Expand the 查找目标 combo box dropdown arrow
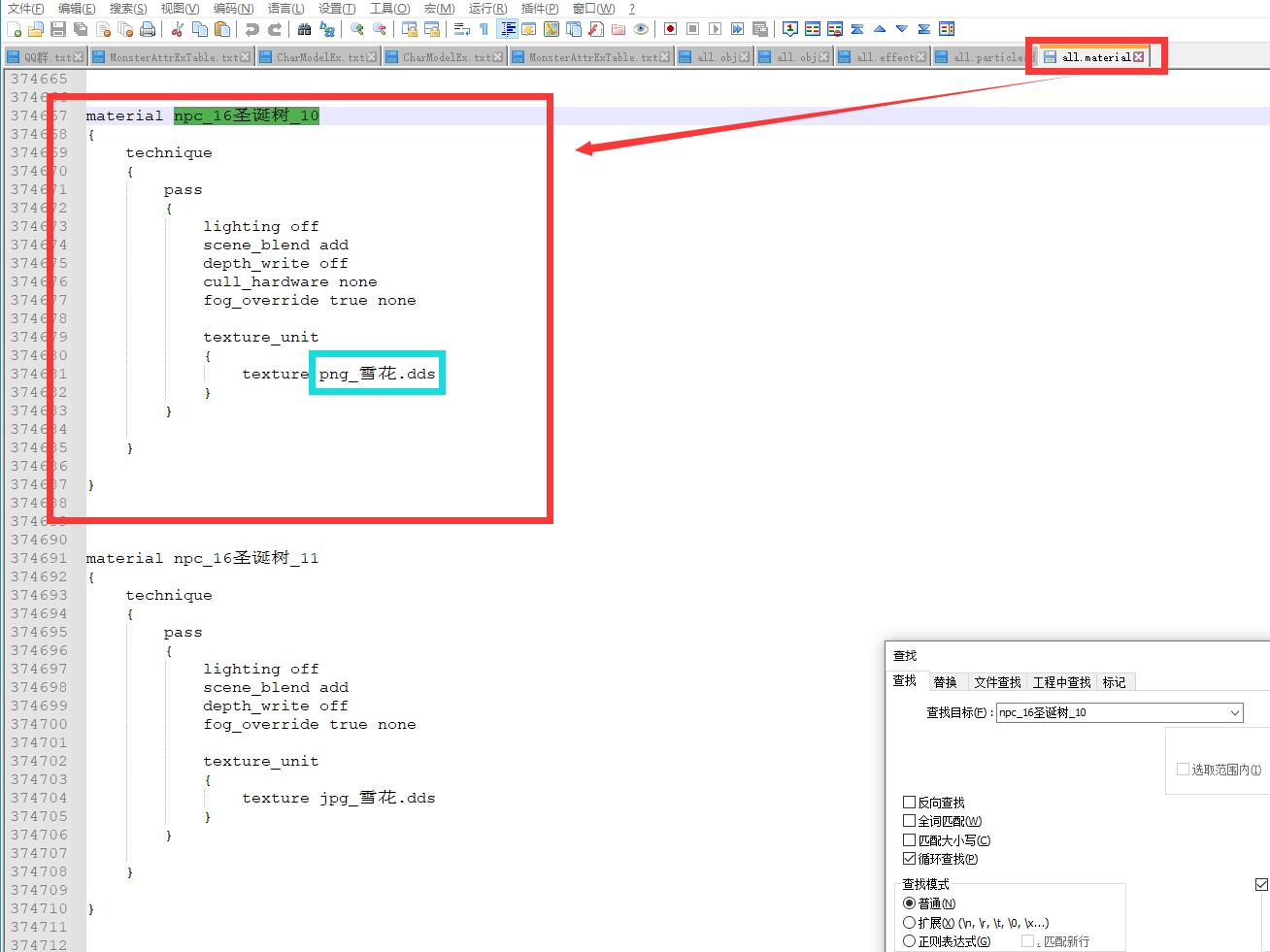 [x=1235, y=712]
